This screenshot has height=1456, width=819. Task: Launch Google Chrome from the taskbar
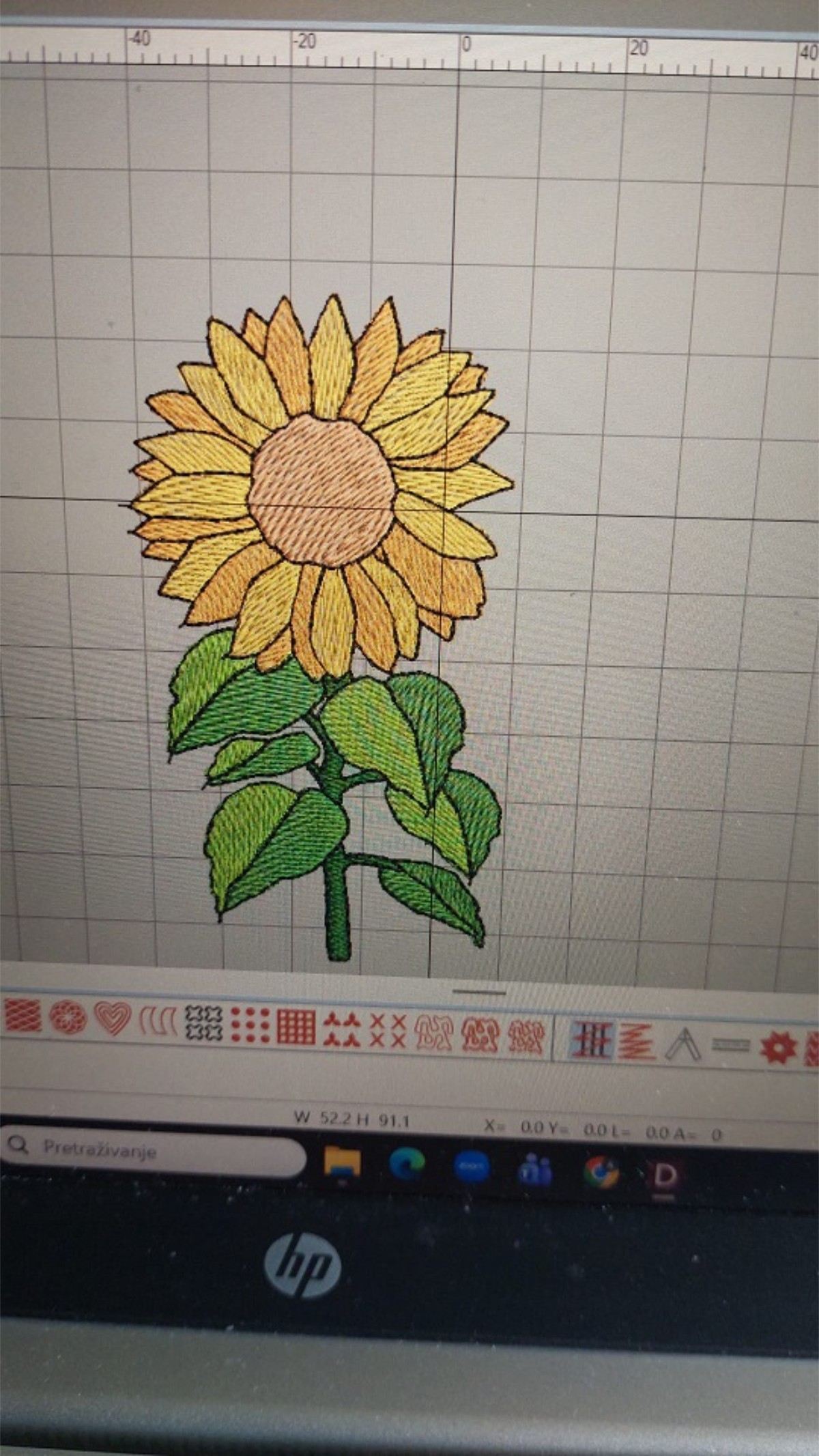601,1173
